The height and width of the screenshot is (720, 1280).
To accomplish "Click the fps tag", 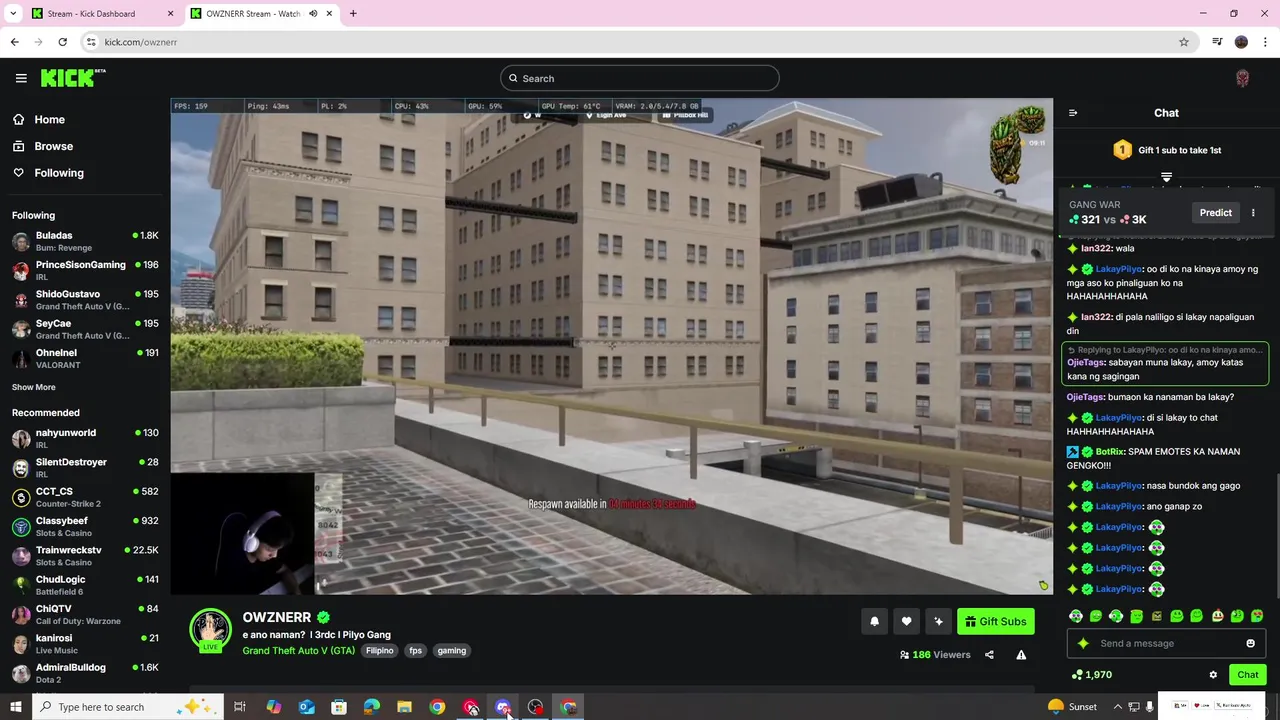I will point(415,650).
